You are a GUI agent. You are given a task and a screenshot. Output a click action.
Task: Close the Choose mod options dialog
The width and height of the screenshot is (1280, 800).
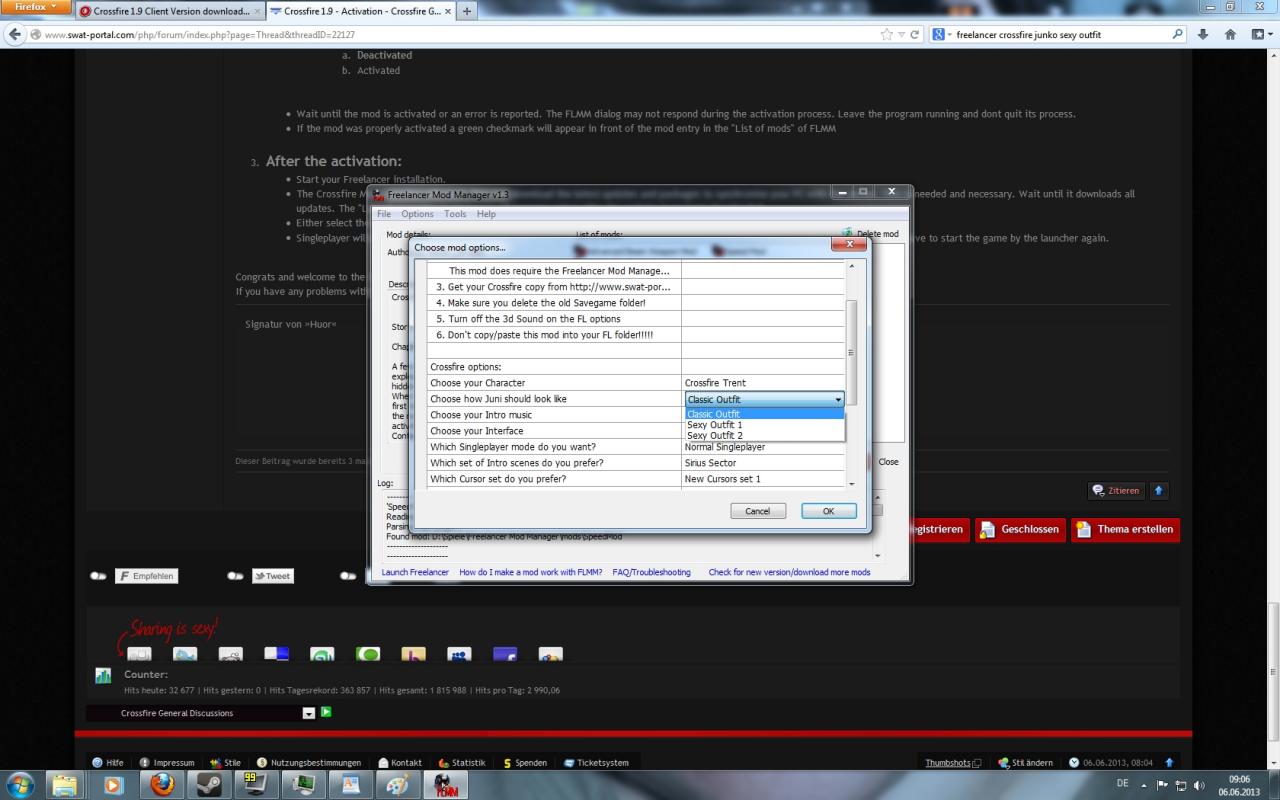click(x=849, y=244)
